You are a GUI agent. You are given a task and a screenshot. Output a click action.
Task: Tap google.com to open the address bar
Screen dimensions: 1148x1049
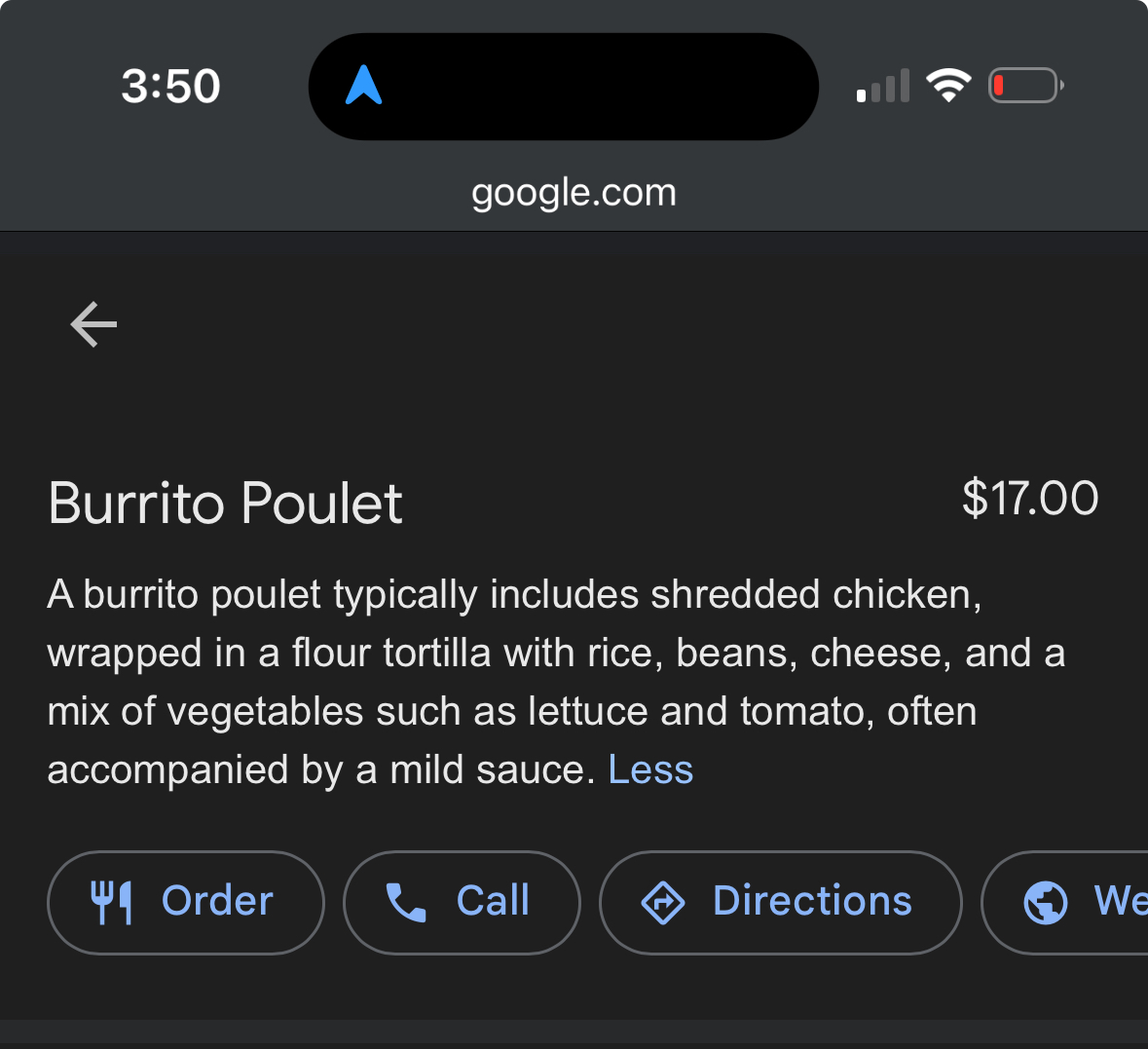pyautogui.click(x=574, y=192)
